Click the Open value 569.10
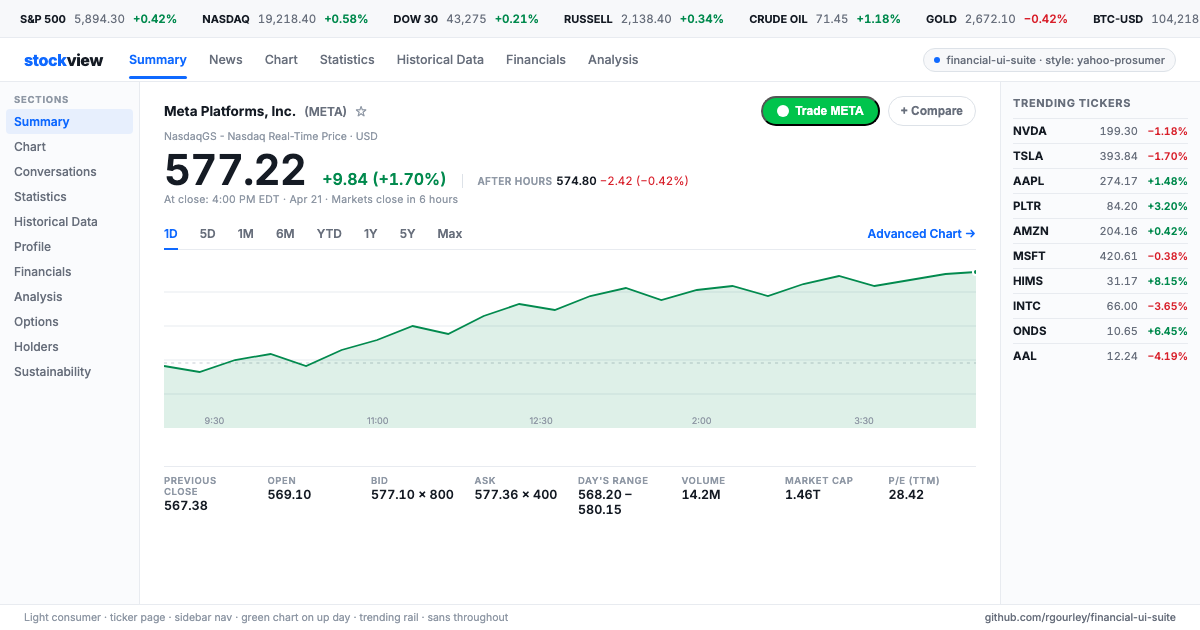The width and height of the screenshot is (1200, 630). pyautogui.click(x=289, y=495)
